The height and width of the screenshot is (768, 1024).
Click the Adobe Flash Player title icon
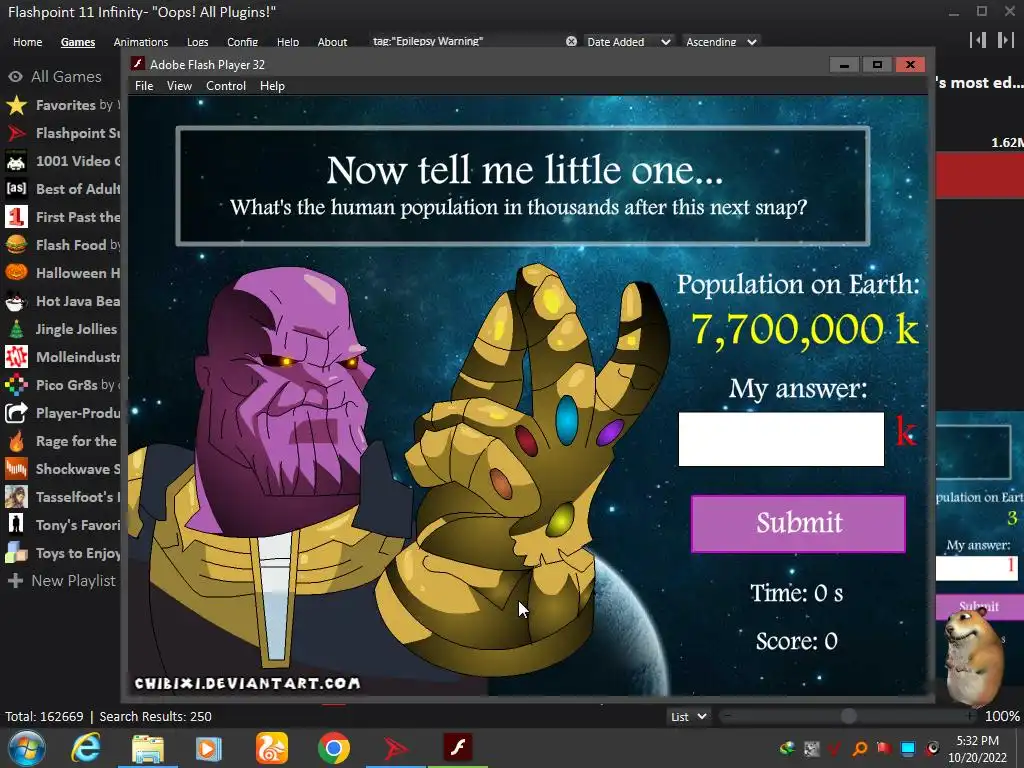point(138,64)
